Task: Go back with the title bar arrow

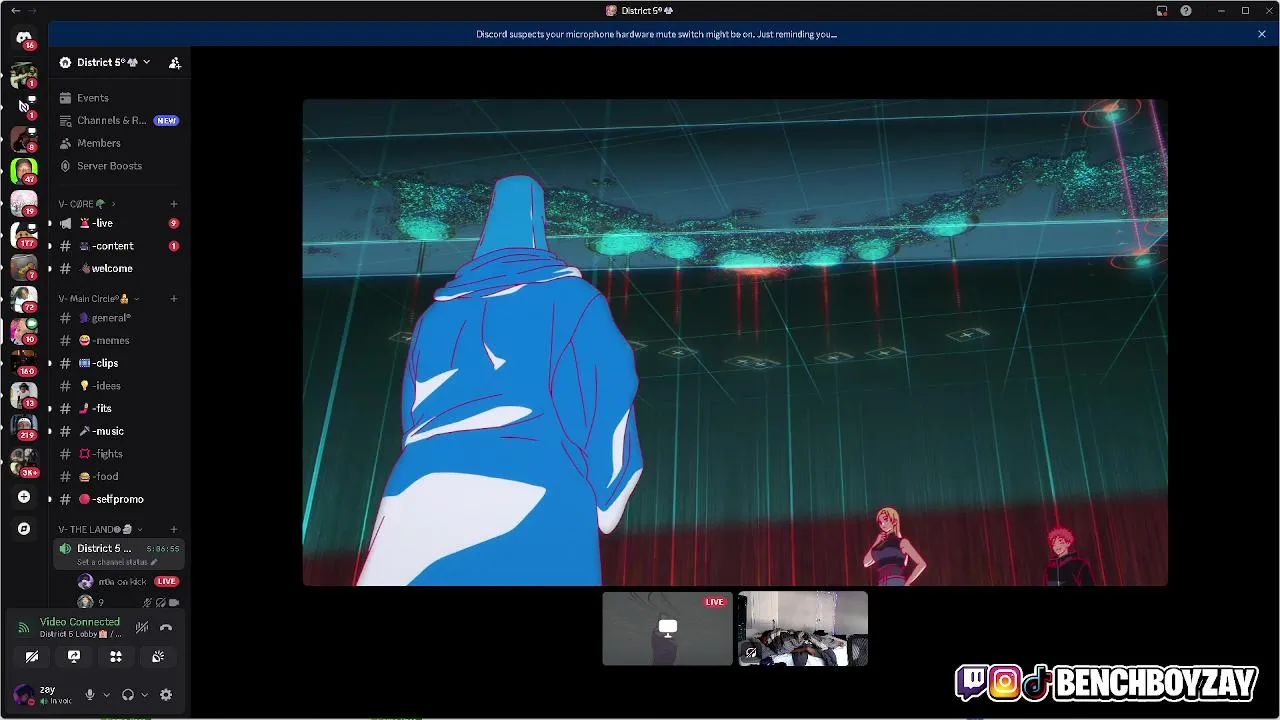Action: [15, 11]
